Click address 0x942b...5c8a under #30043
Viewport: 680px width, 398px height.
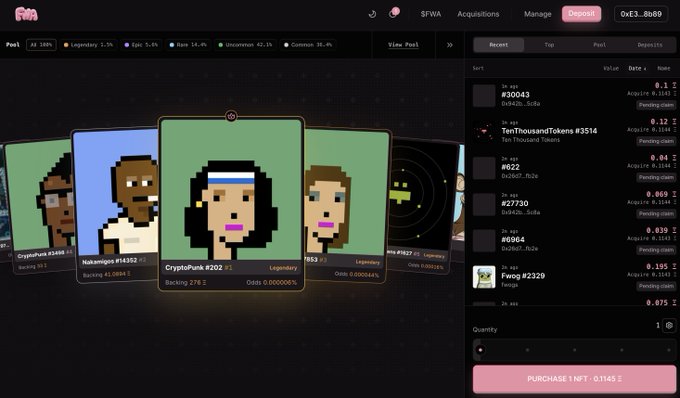pos(520,104)
